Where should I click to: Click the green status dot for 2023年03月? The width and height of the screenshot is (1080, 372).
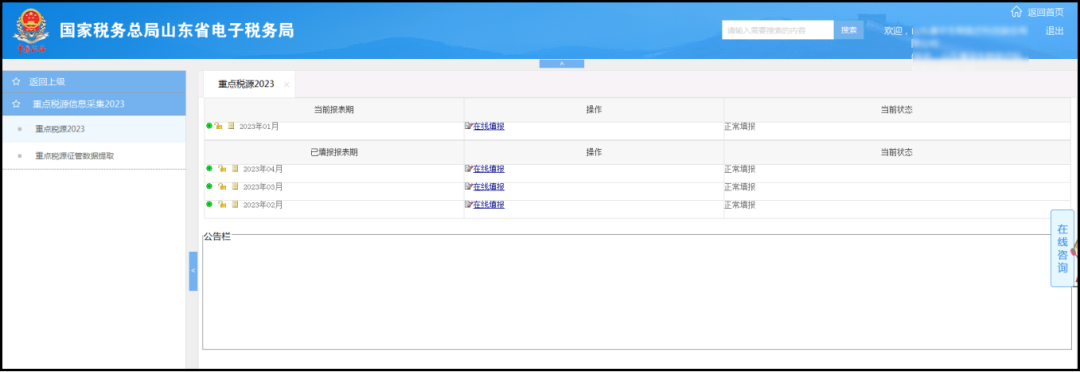(209, 186)
